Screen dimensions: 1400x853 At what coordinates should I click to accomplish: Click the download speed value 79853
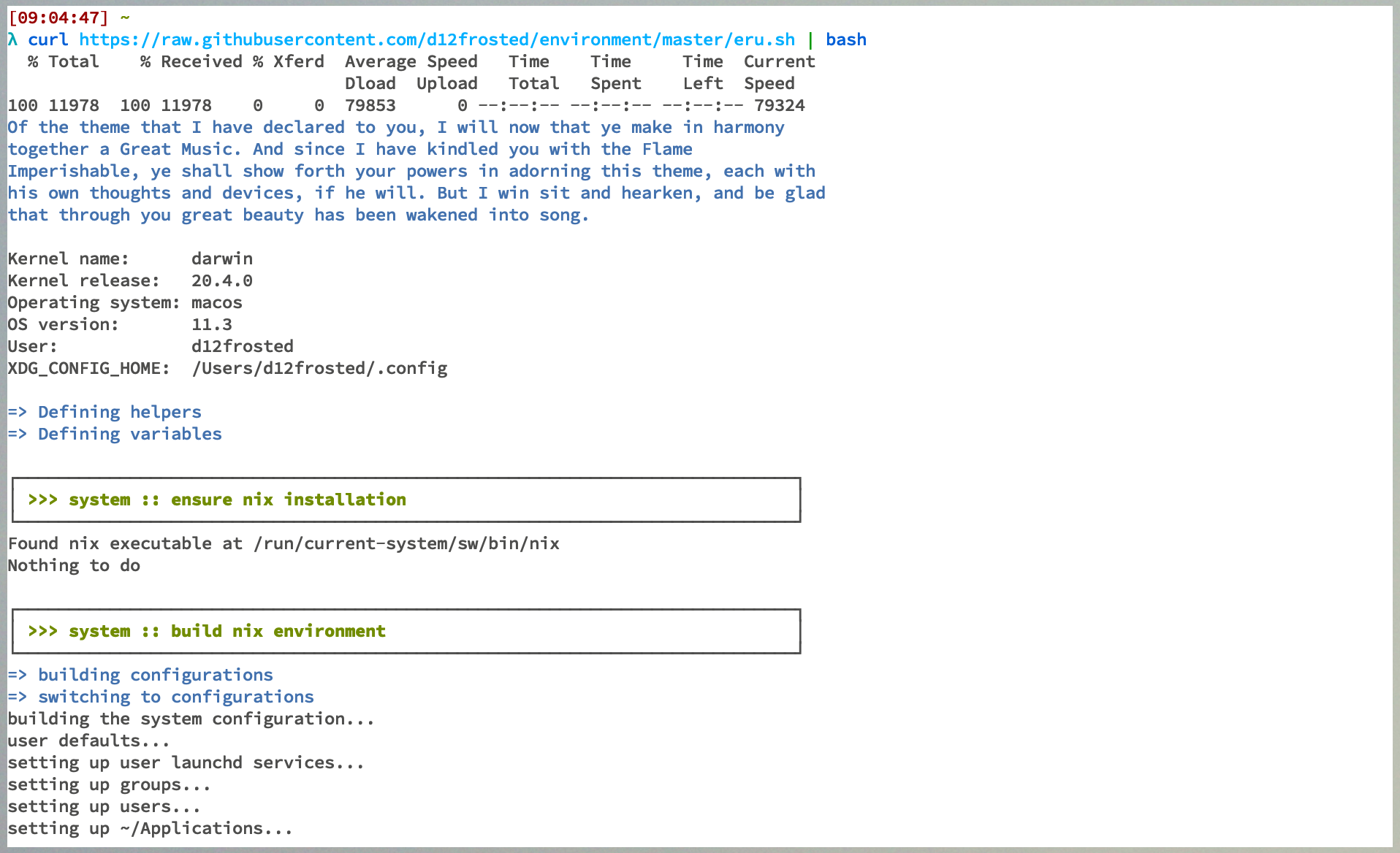pyautogui.click(x=370, y=106)
